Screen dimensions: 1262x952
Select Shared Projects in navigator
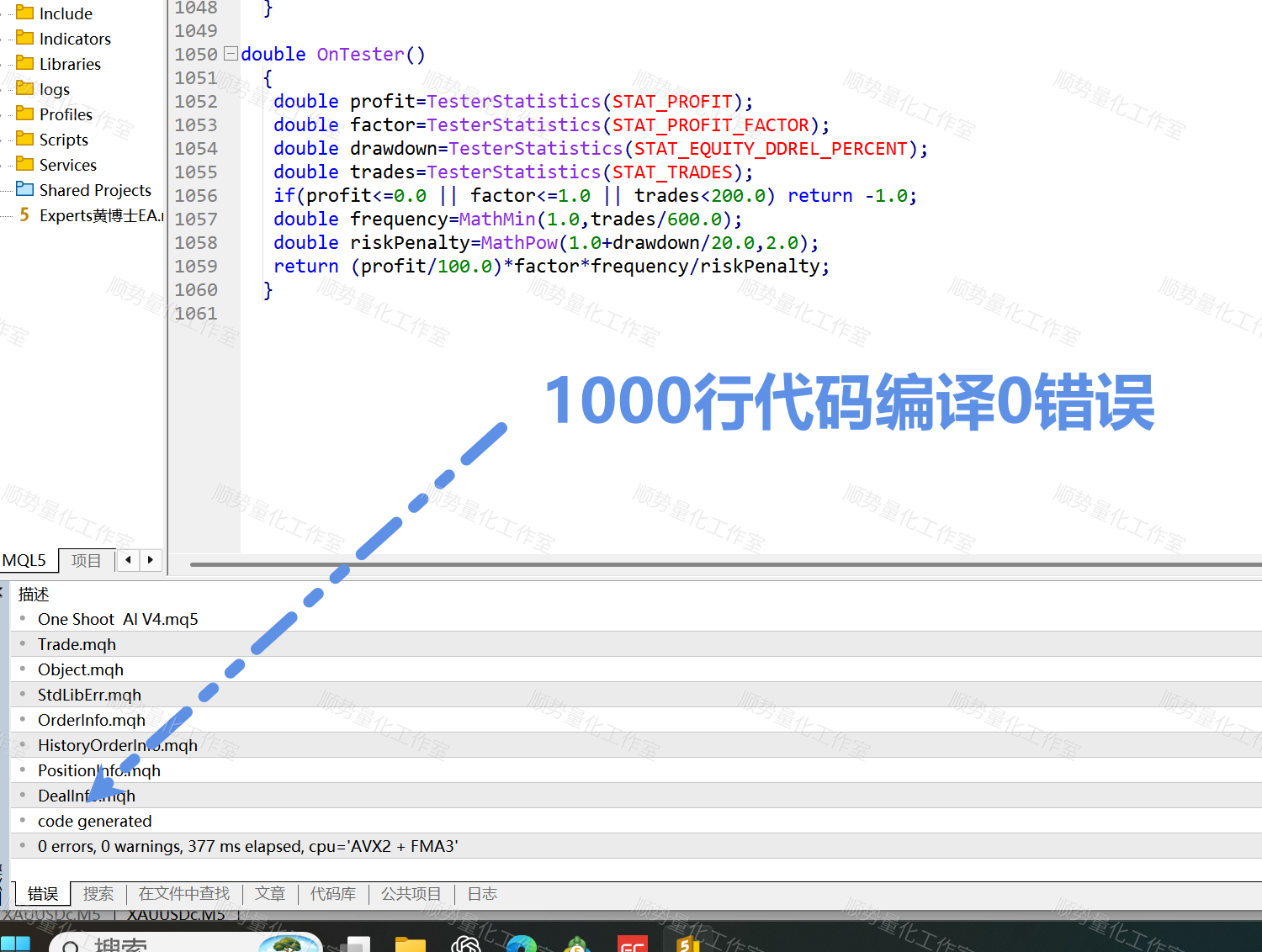(x=95, y=190)
